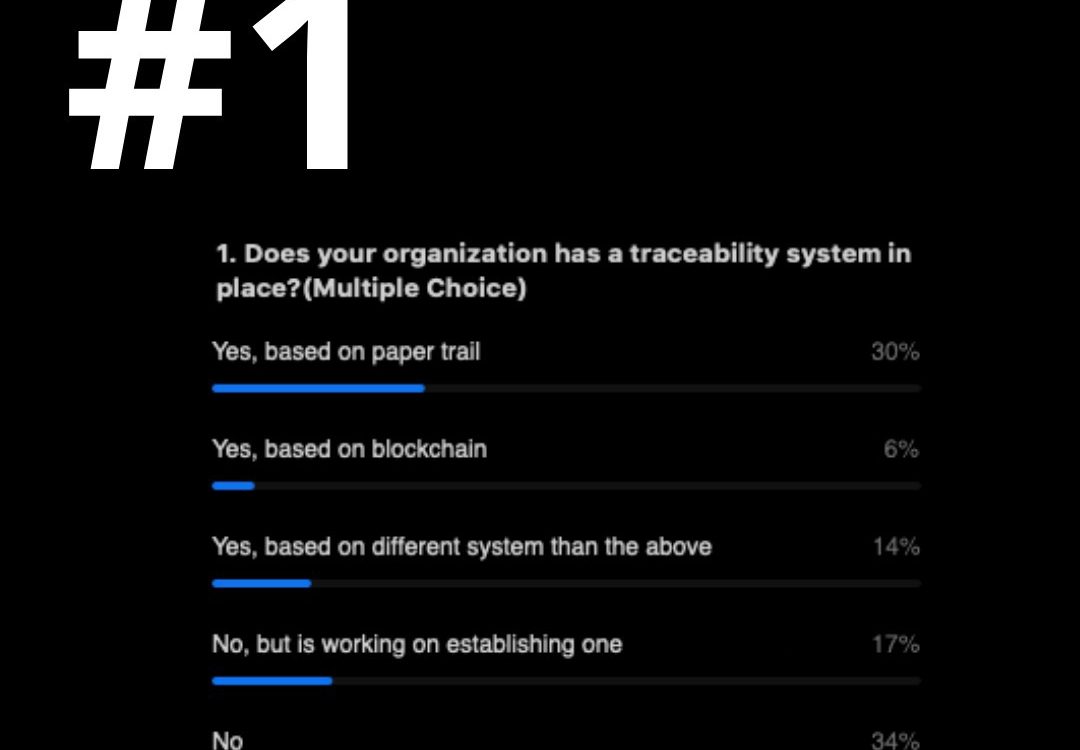Click the paper trail blue progress bar

(x=318, y=388)
